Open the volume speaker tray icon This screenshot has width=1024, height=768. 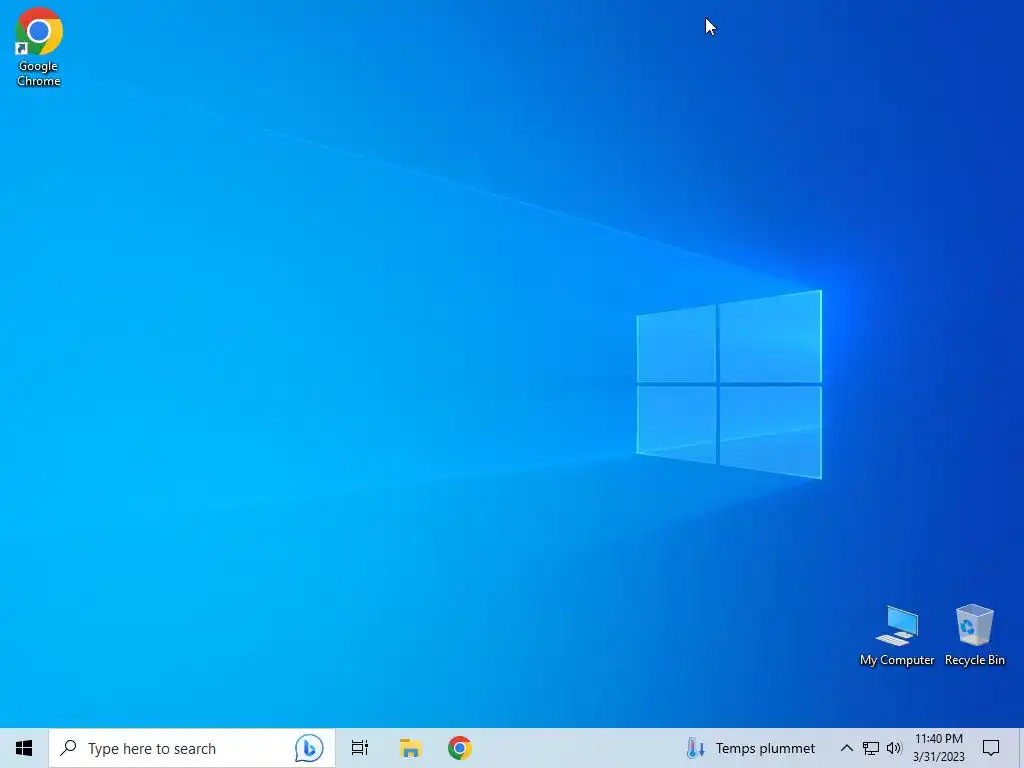(x=894, y=748)
